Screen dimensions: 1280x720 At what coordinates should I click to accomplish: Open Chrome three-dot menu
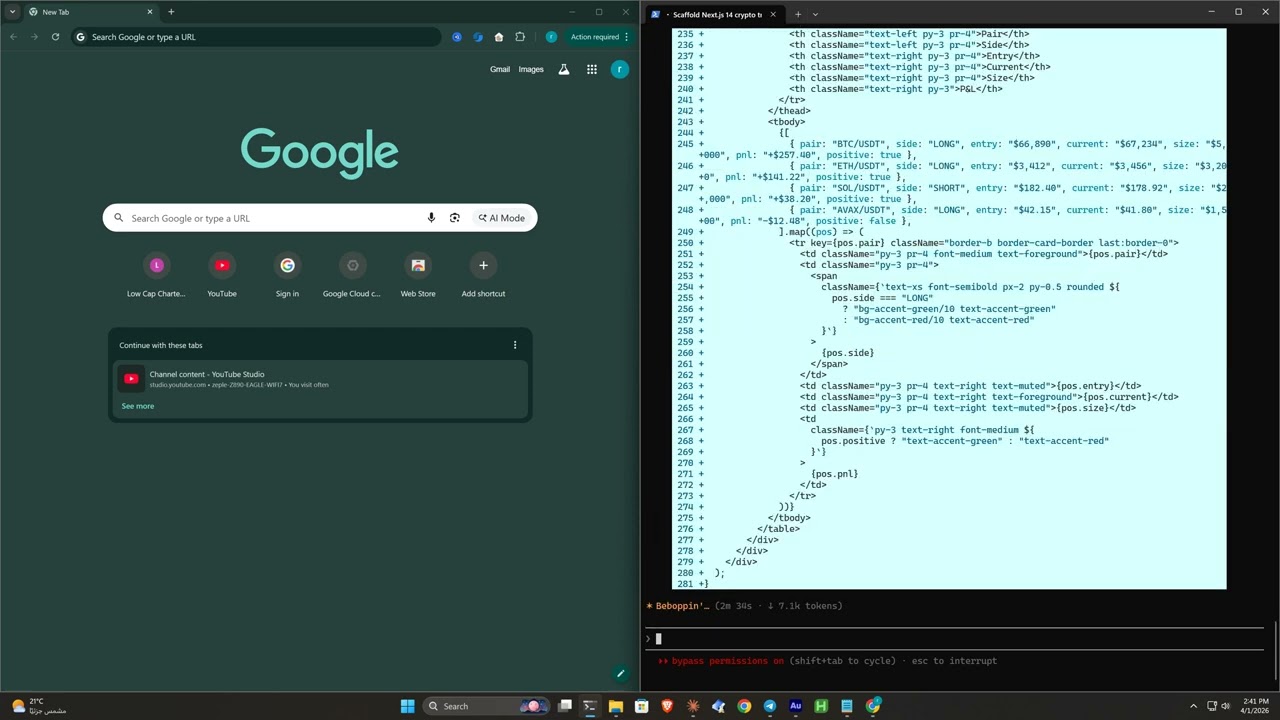(x=627, y=37)
